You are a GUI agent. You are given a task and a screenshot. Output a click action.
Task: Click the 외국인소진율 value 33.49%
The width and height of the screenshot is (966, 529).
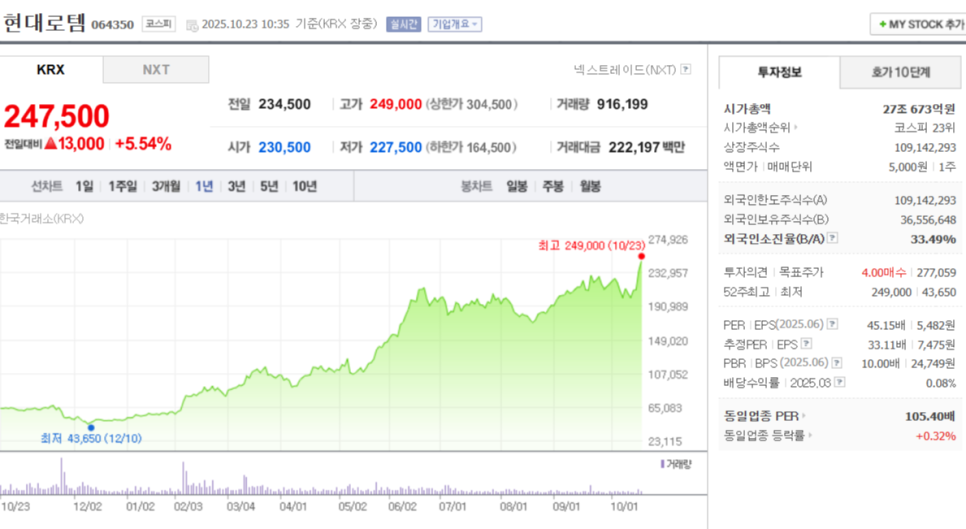coord(933,238)
